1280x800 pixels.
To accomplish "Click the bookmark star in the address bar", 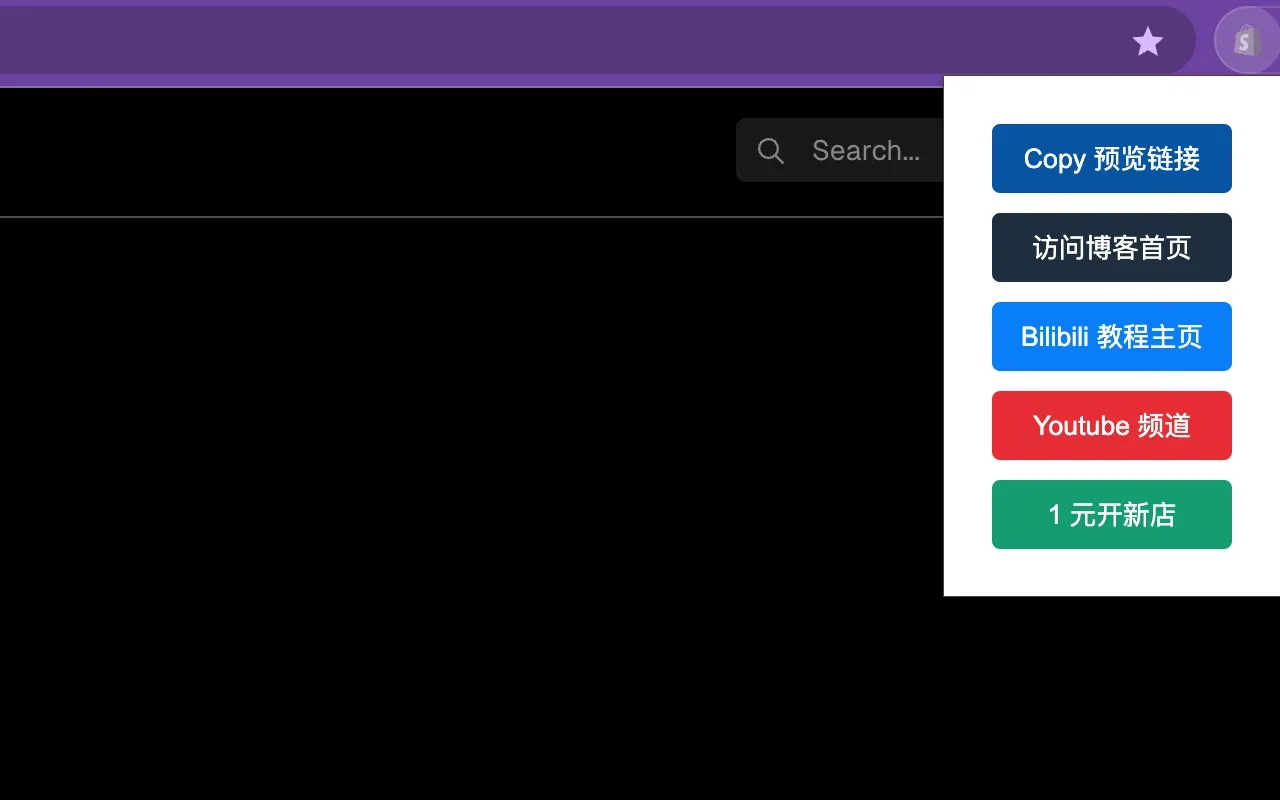I will pyautogui.click(x=1147, y=41).
